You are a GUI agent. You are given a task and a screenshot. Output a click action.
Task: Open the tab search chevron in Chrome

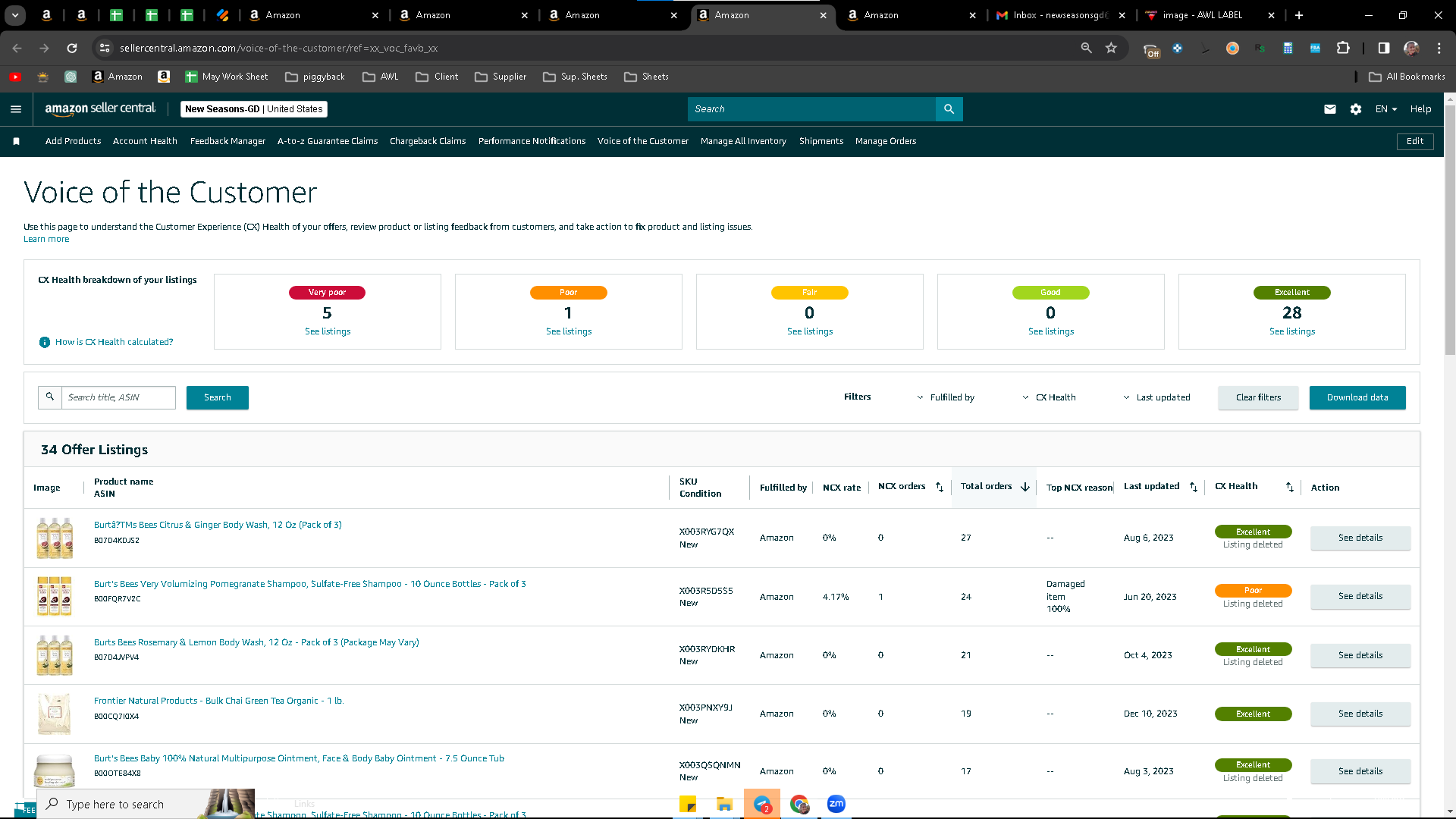(15, 15)
